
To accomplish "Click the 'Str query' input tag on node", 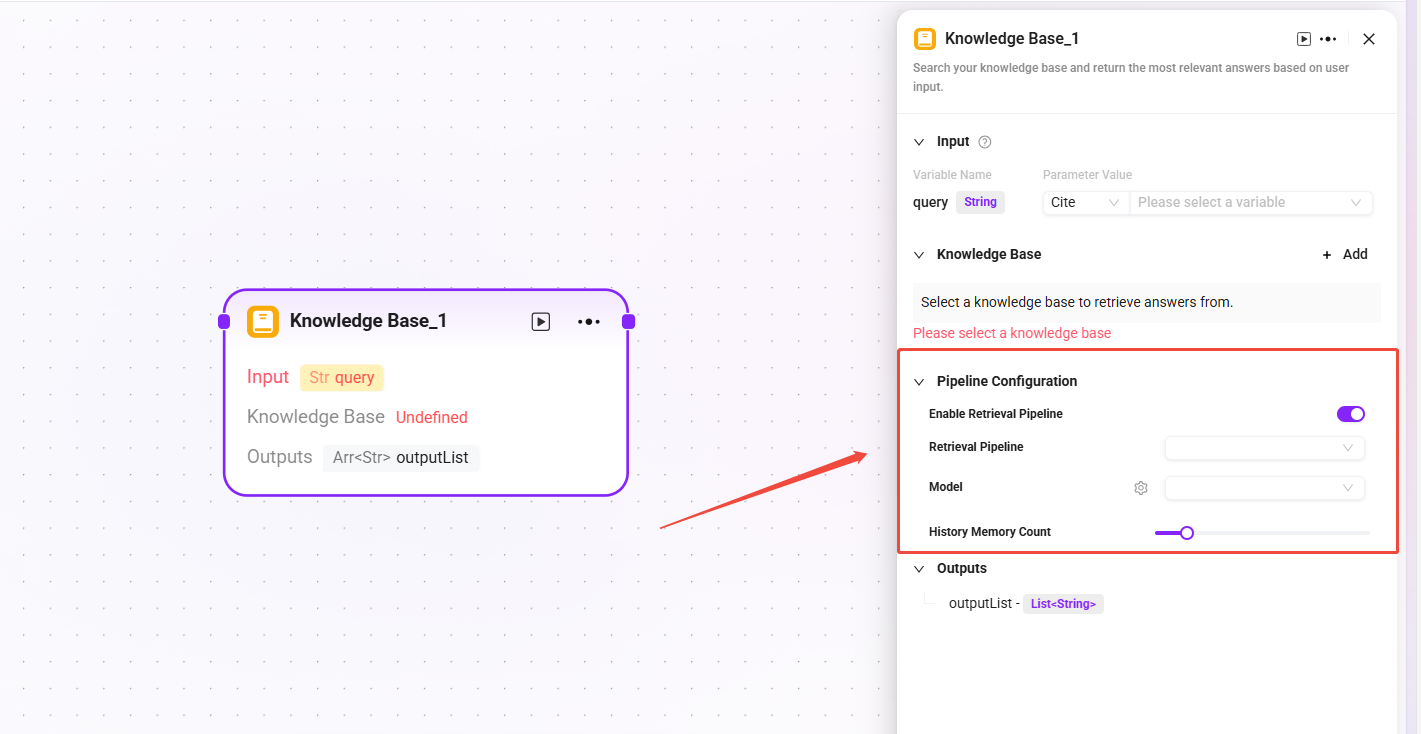I will point(341,378).
